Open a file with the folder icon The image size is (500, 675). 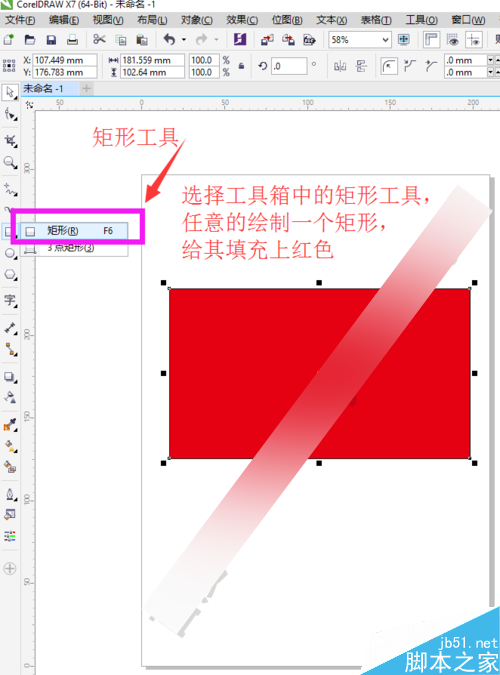click(x=30, y=40)
